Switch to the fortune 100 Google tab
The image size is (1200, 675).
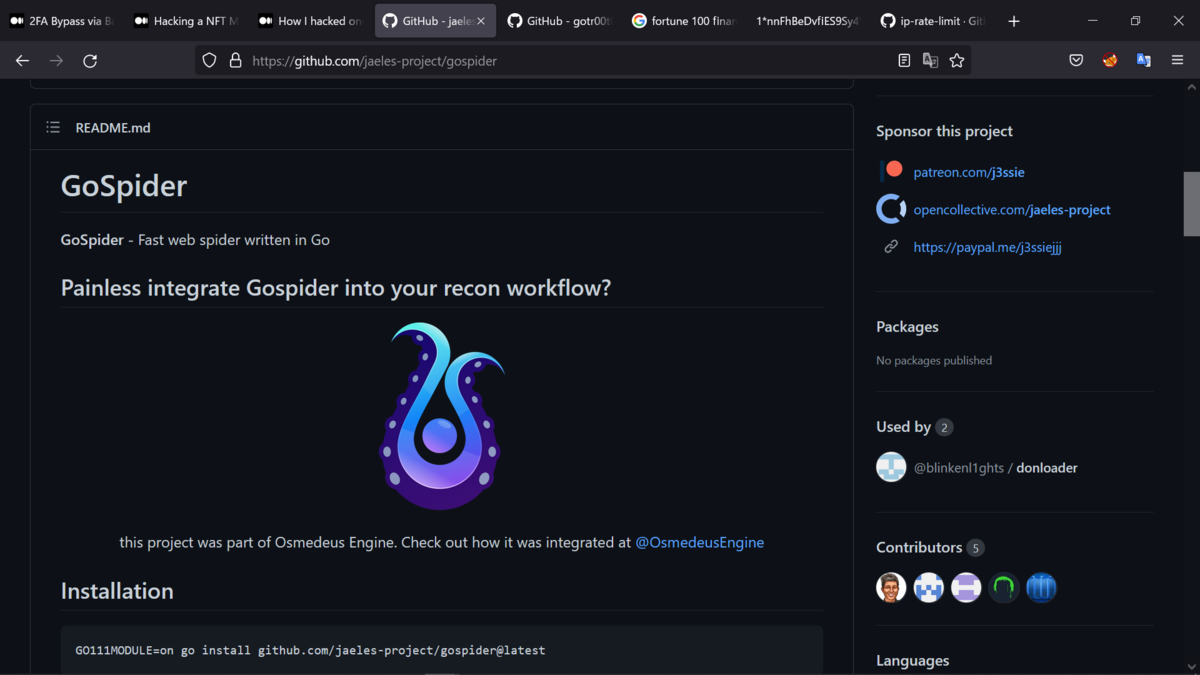[x=683, y=21]
